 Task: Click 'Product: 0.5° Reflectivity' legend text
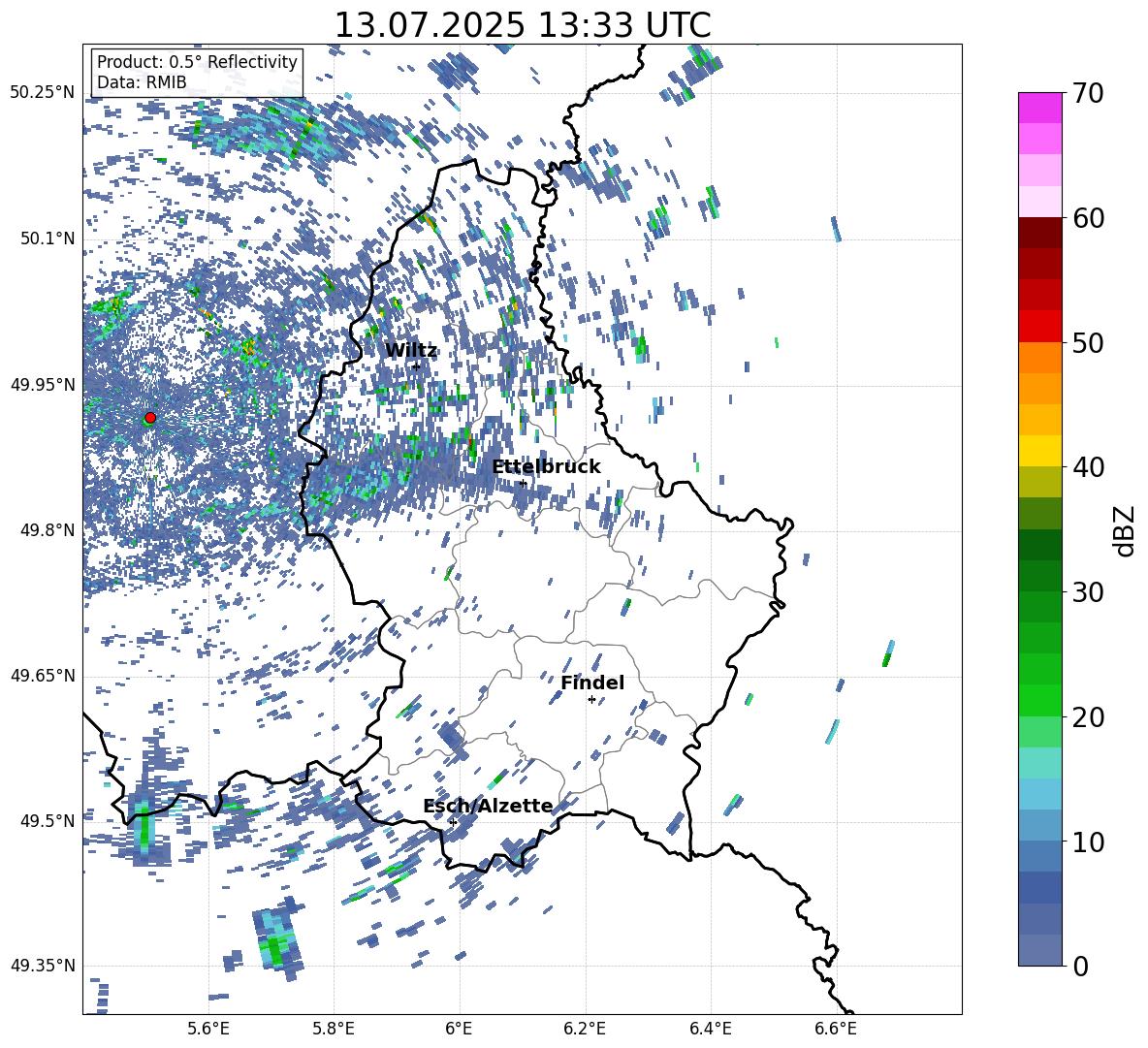click(x=197, y=62)
